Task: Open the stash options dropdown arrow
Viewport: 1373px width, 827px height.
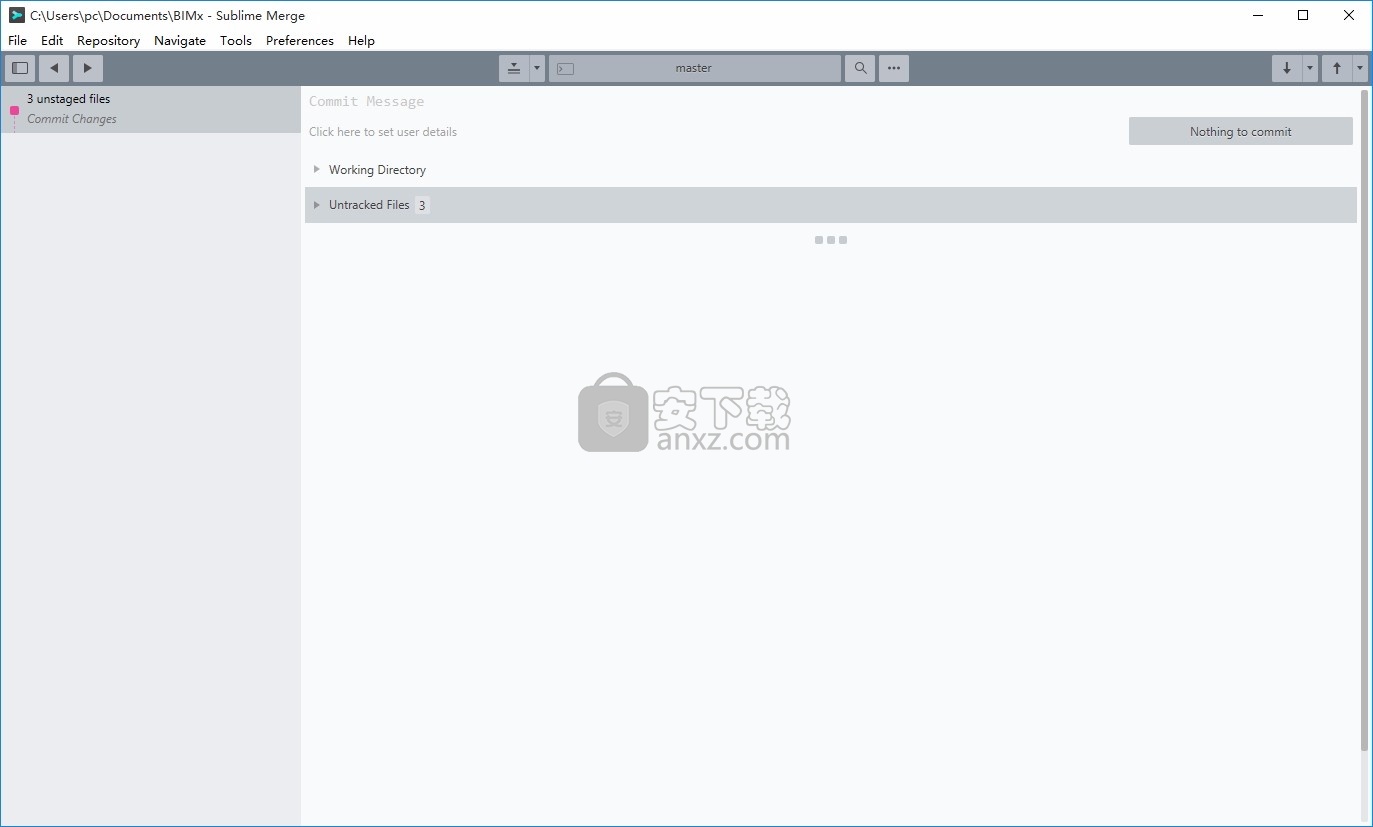Action: (537, 68)
